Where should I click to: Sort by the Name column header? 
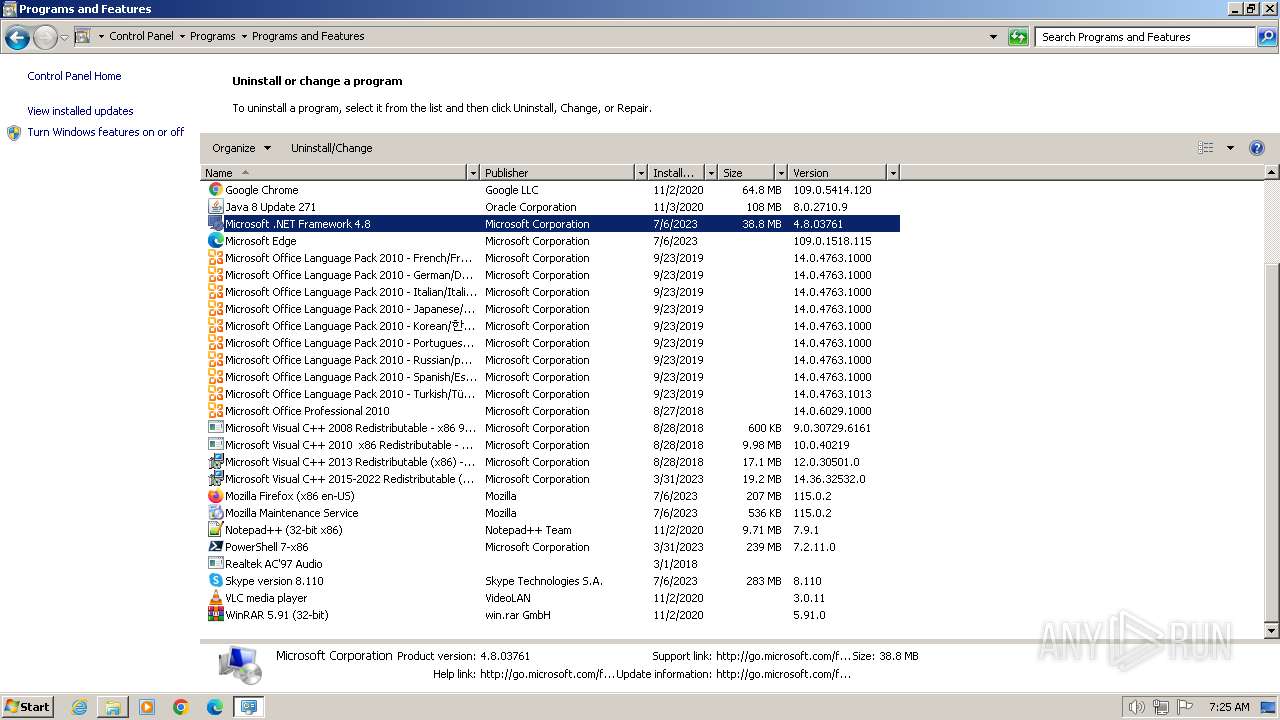pyautogui.click(x=334, y=173)
